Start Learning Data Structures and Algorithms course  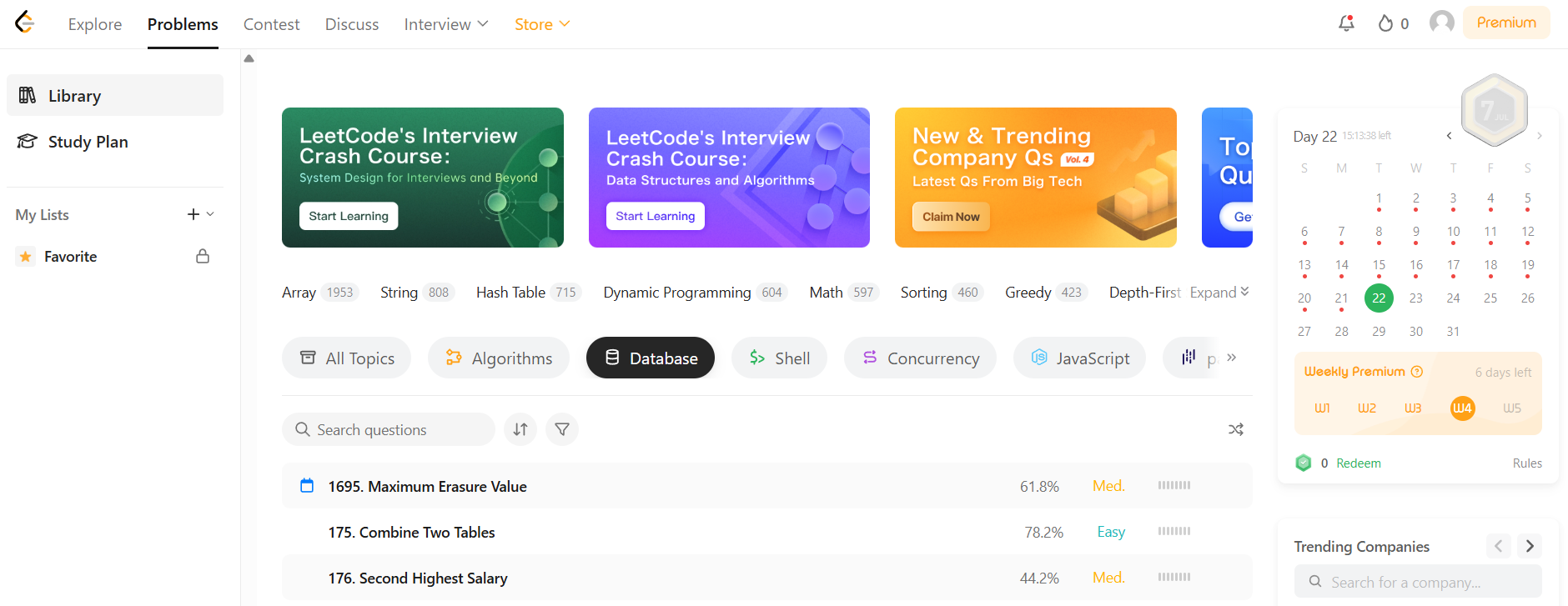click(656, 216)
